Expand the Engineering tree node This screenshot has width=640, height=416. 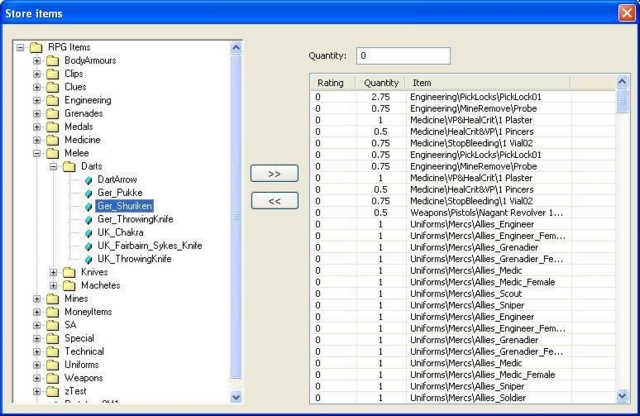tap(37, 100)
